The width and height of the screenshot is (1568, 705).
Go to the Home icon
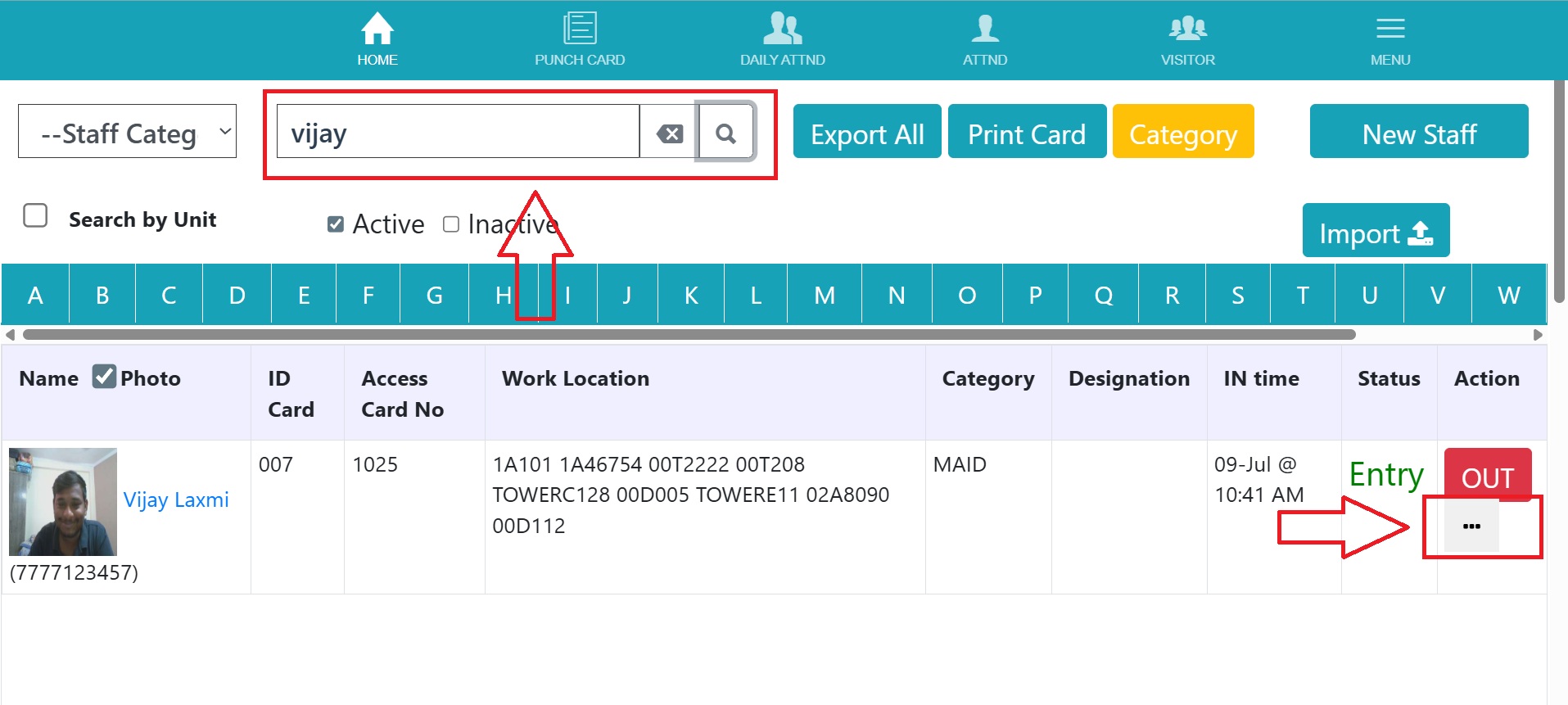(377, 30)
